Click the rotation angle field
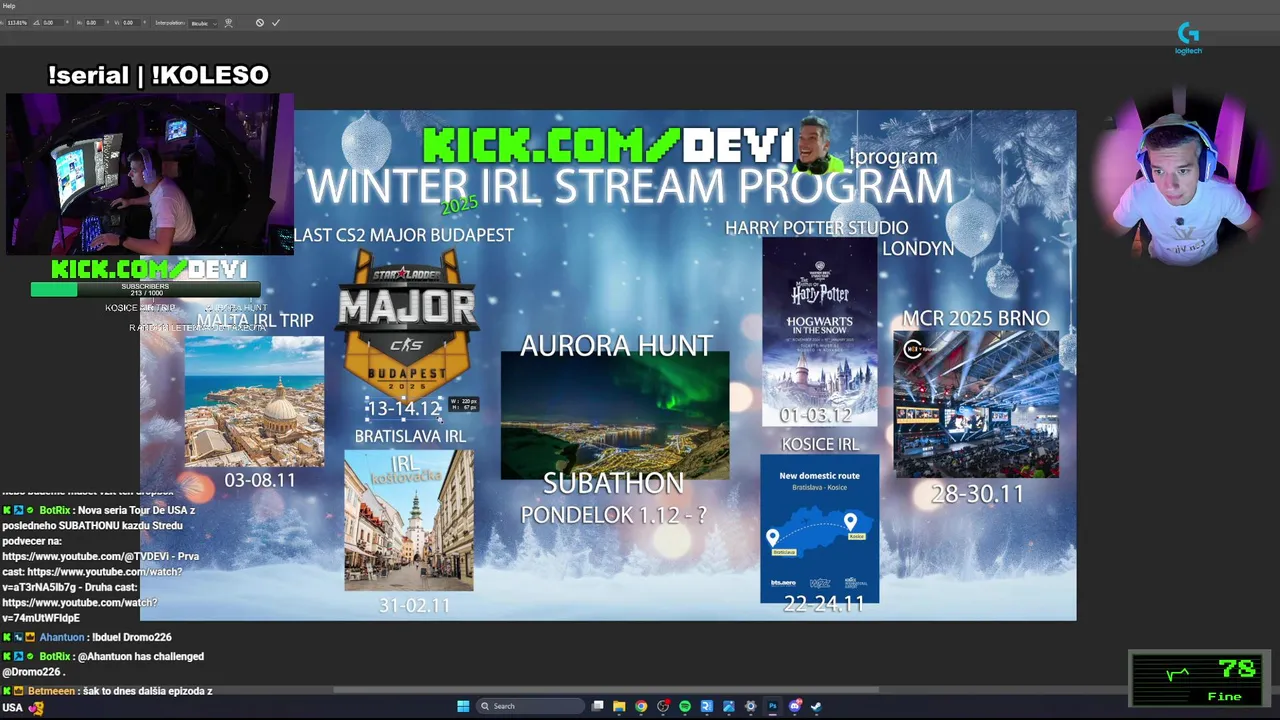1280x720 pixels. click(x=53, y=23)
